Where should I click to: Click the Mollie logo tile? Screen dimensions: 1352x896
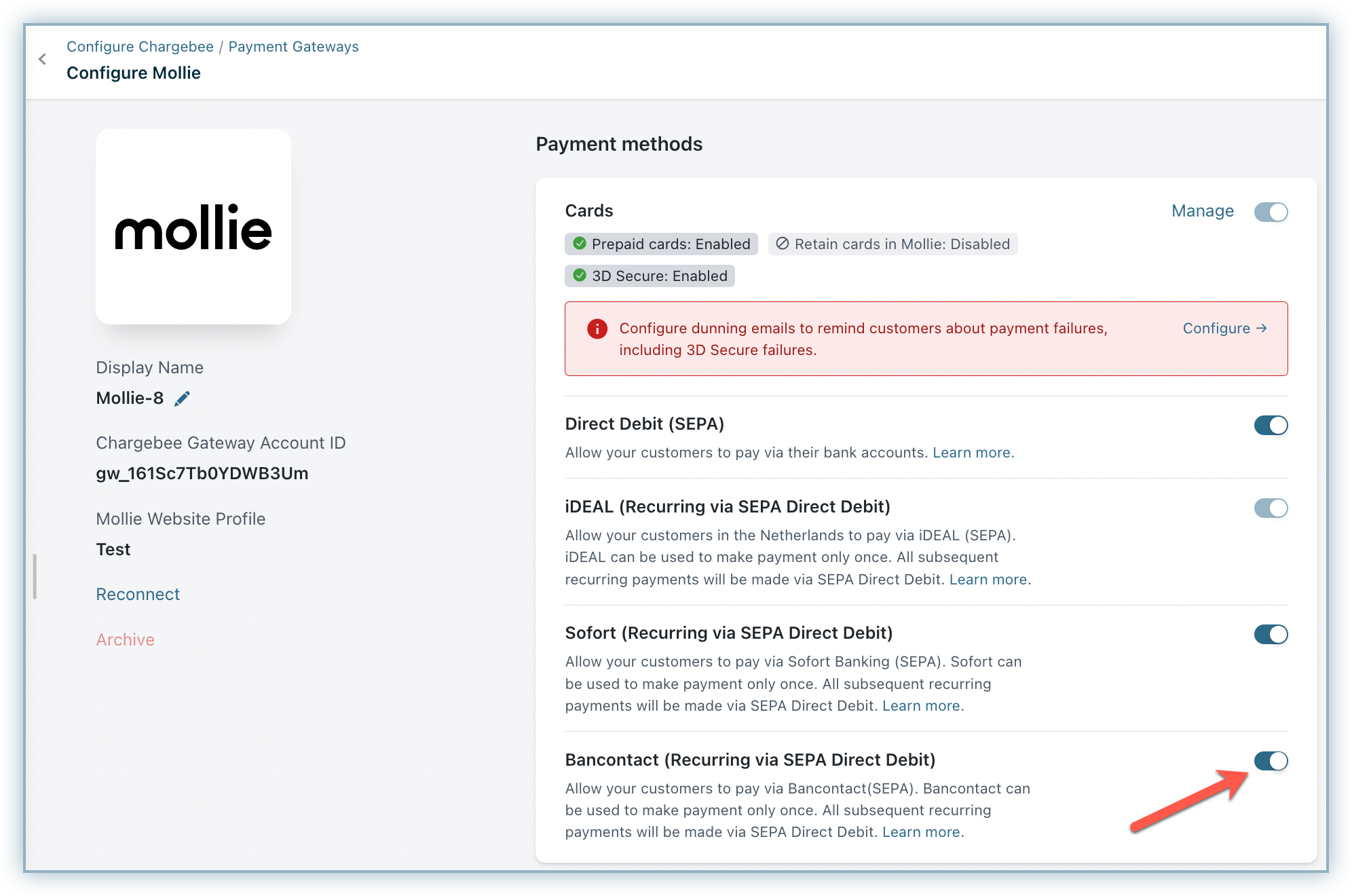tap(193, 227)
